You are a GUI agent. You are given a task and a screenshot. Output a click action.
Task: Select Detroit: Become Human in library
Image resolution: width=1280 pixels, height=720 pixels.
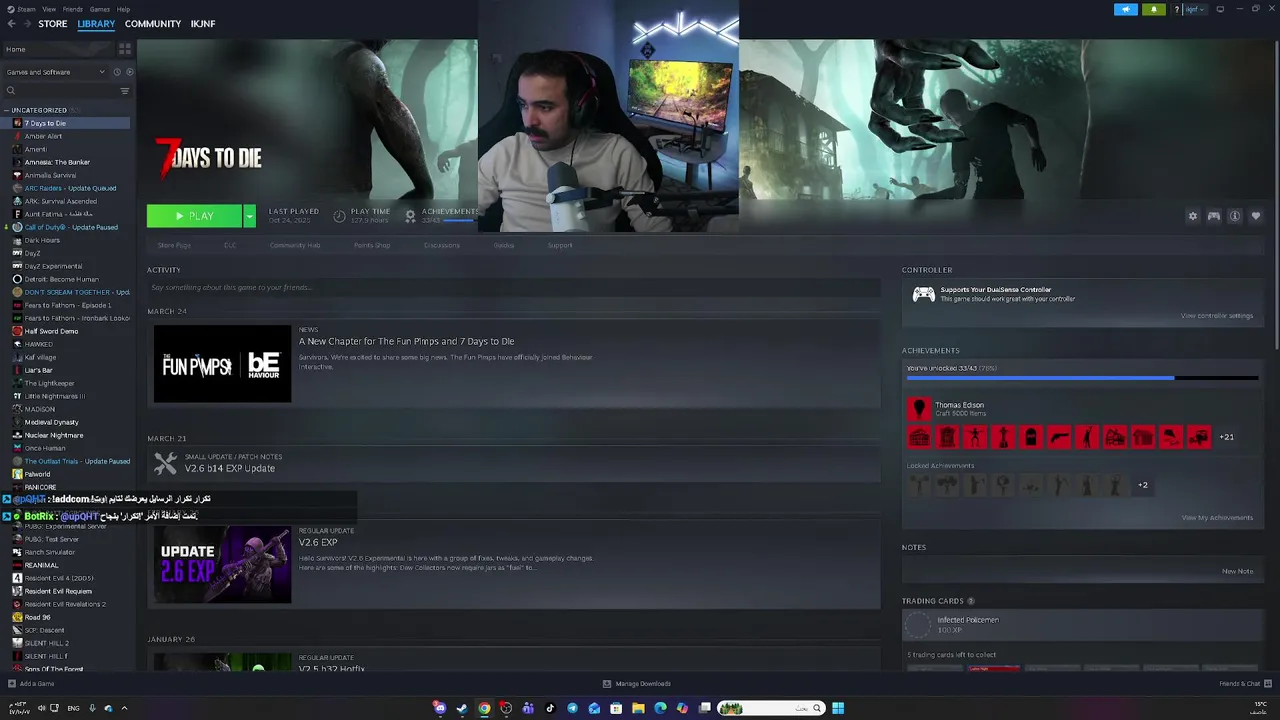(x=61, y=279)
